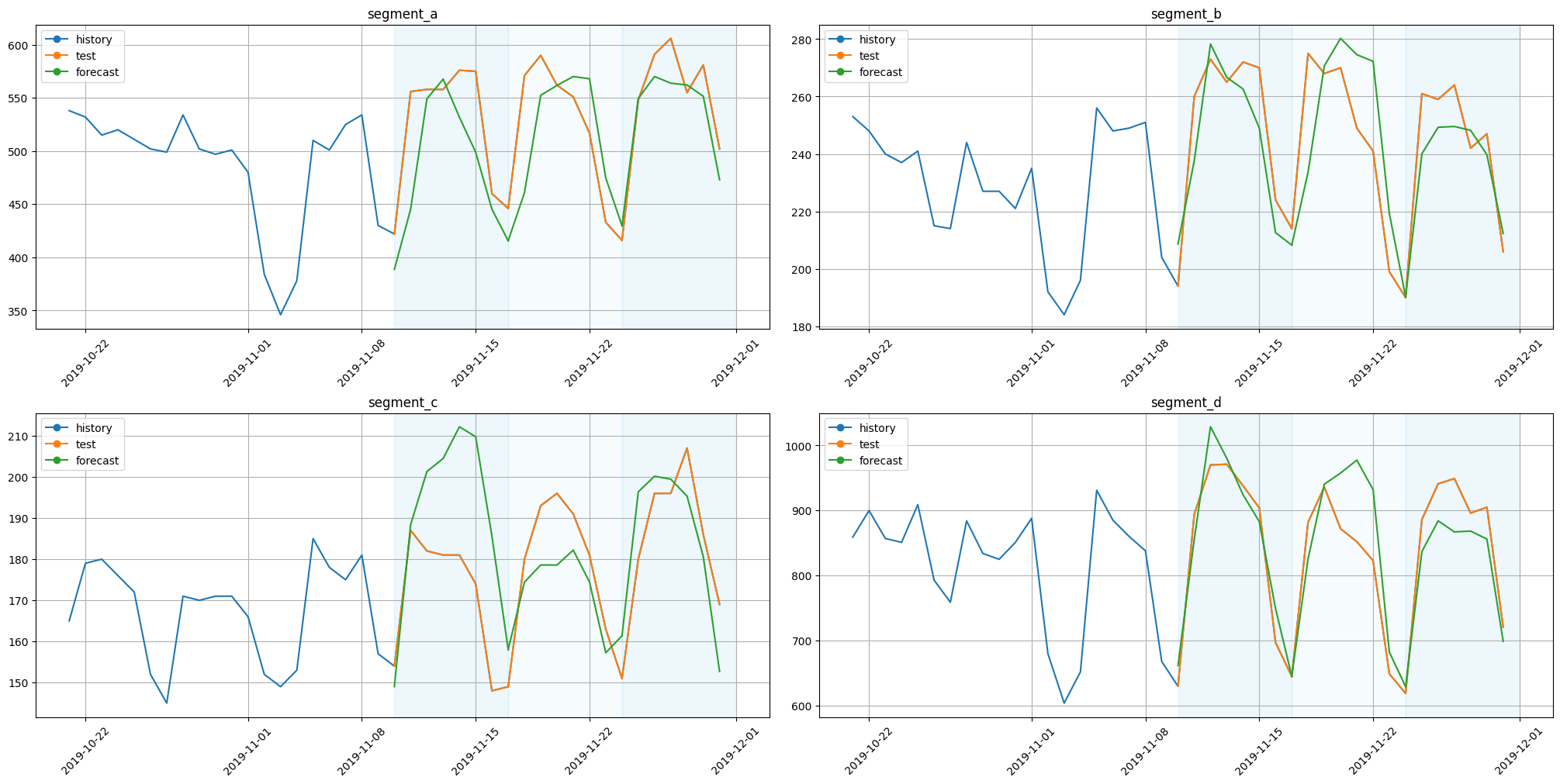Click y-axis label 150 in segment_c
Screen dimensions: 1560x784
click(x=19, y=683)
